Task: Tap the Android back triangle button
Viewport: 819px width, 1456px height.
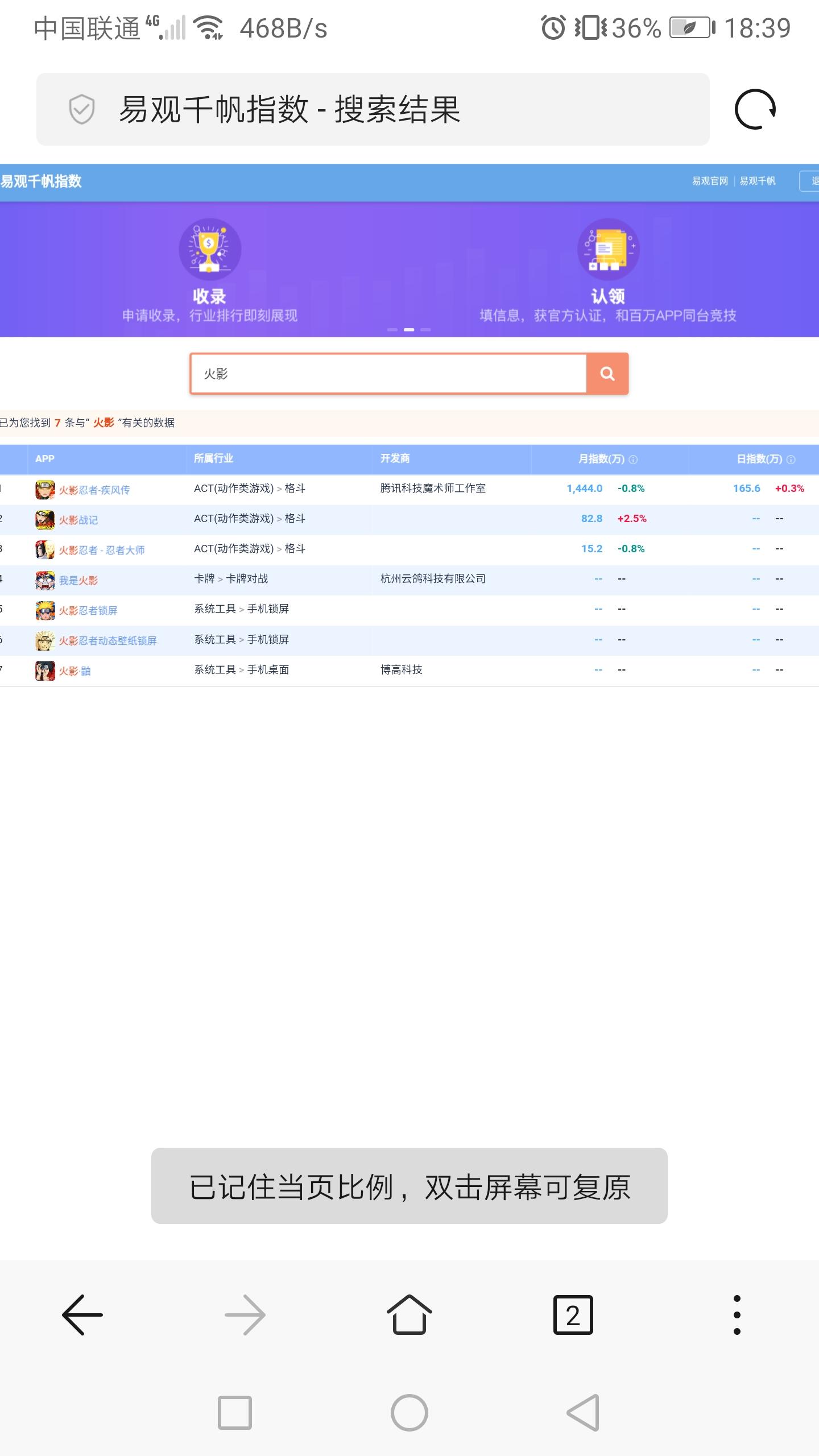Action: (x=584, y=1413)
